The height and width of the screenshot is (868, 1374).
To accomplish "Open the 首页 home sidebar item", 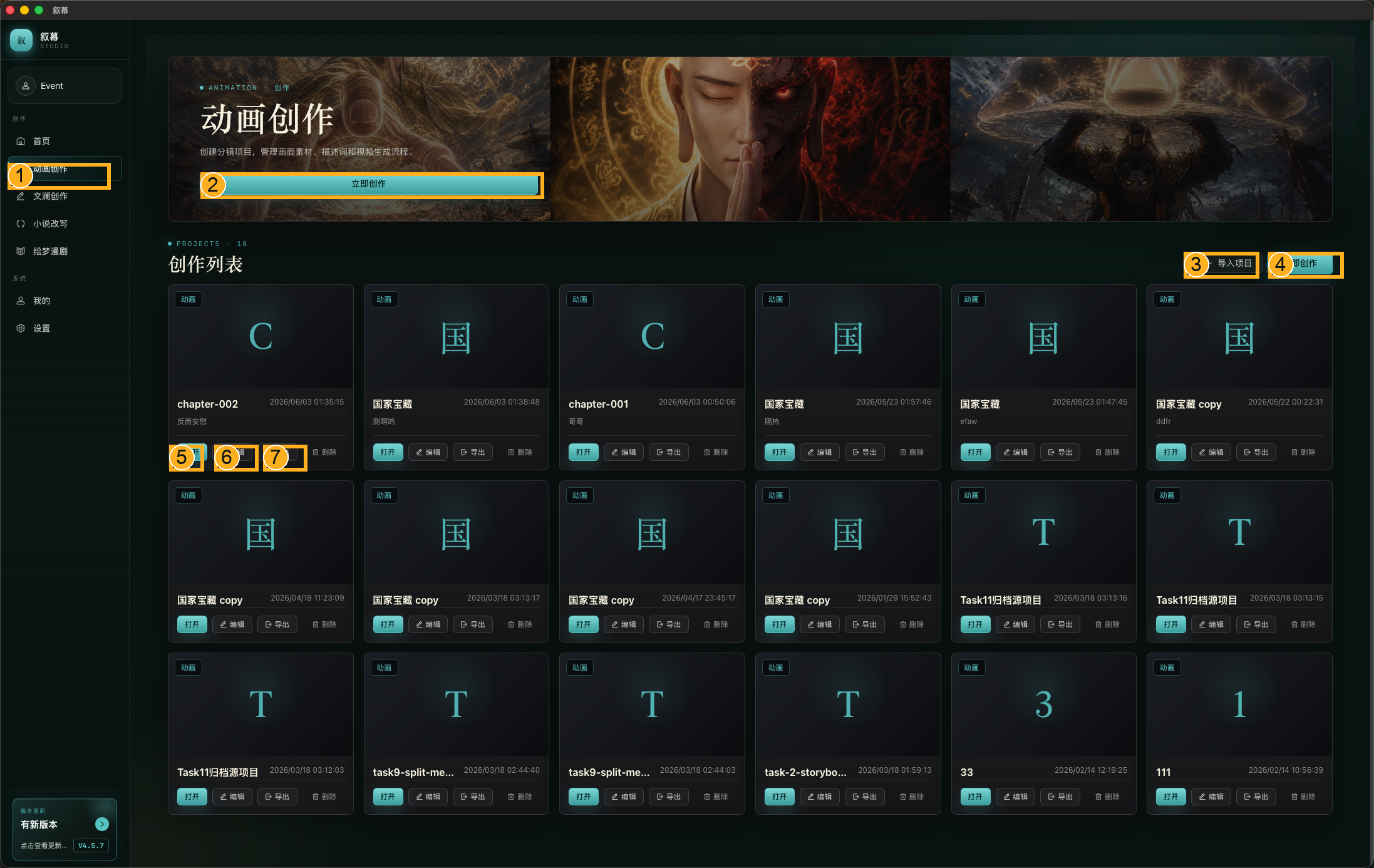I will coord(65,141).
